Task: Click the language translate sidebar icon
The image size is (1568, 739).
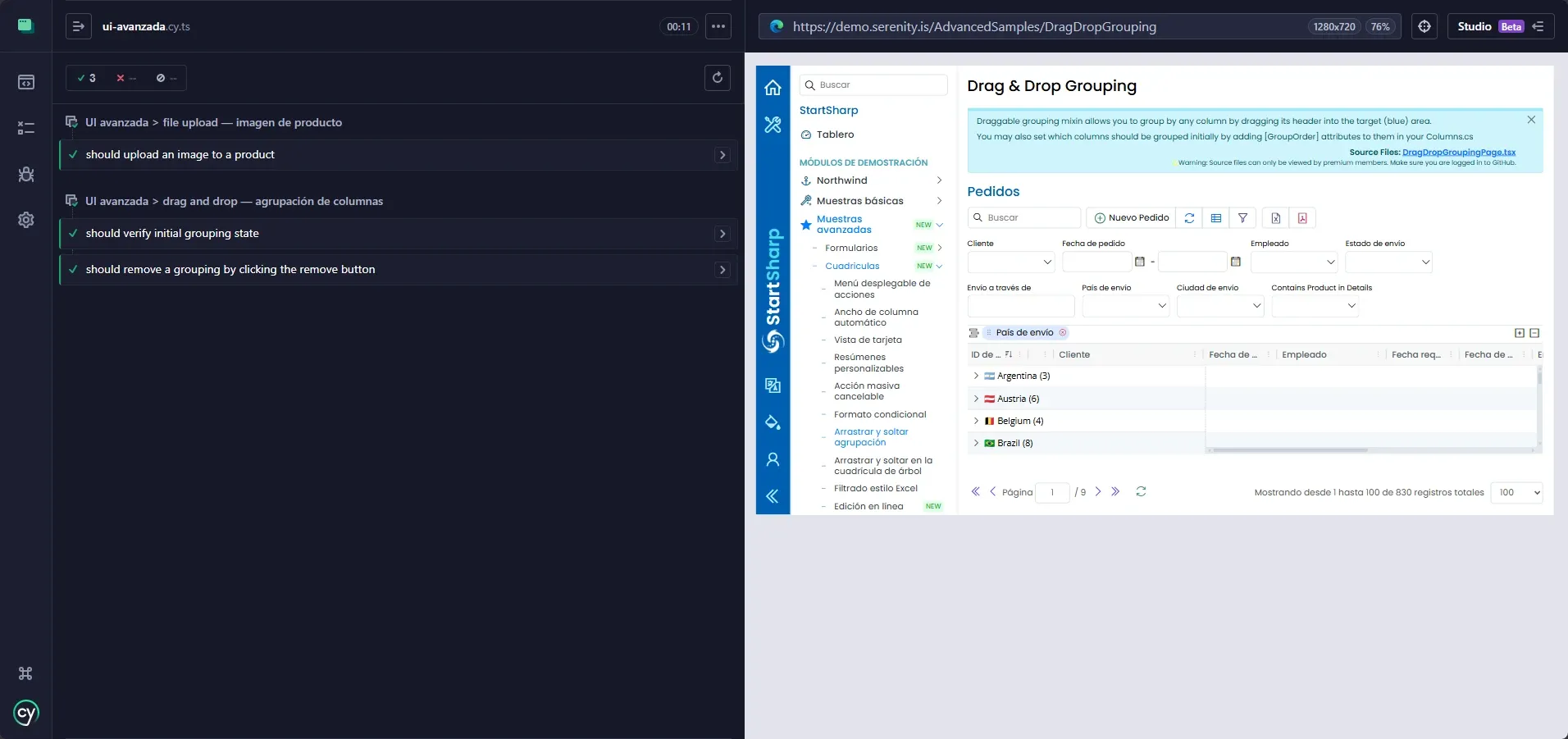Action: click(773, 385)
